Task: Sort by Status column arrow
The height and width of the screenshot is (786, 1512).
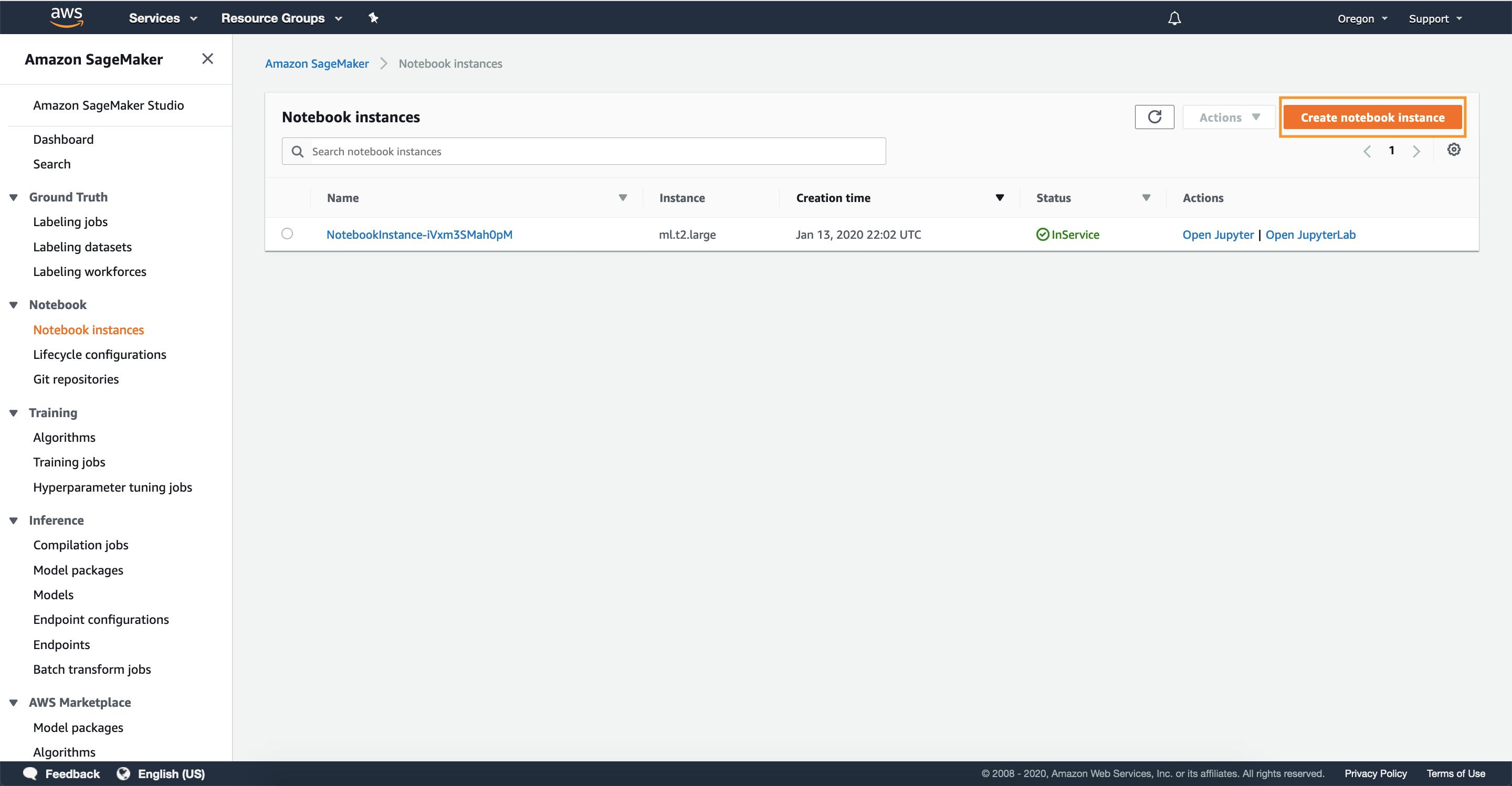Action: pos(1146,198)
